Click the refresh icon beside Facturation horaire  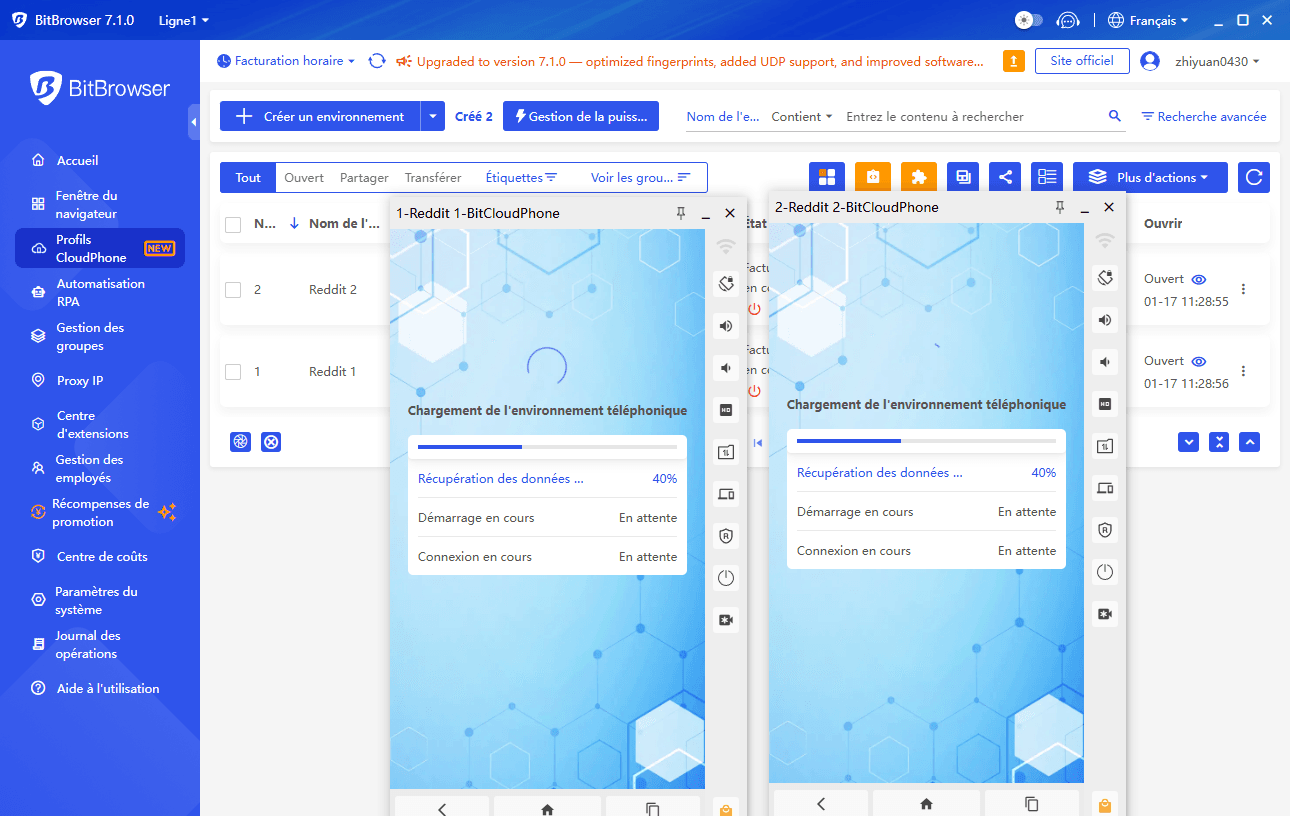[x=377, y=61]
